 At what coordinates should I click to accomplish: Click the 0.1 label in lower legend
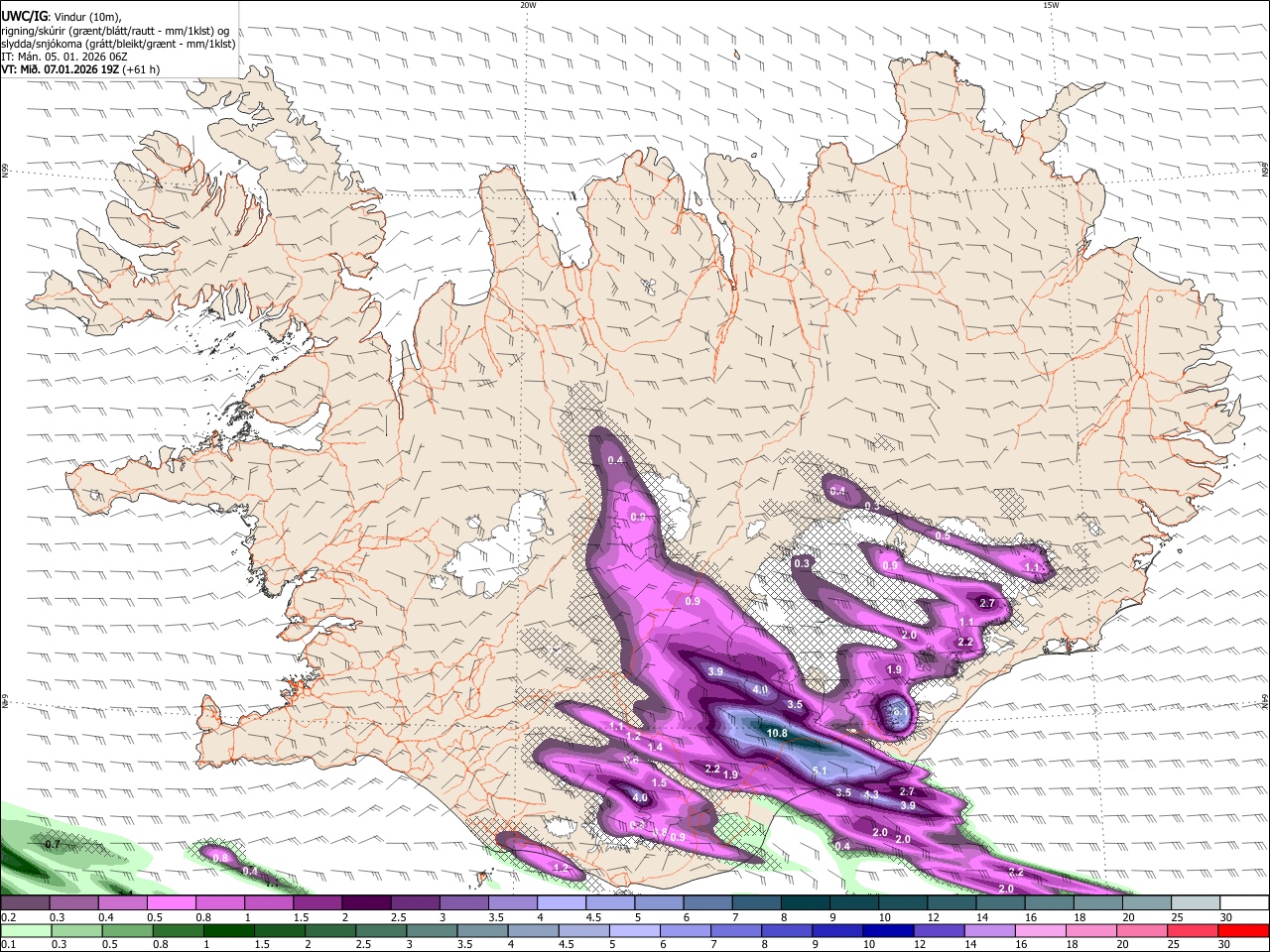[x=8, y=944]
